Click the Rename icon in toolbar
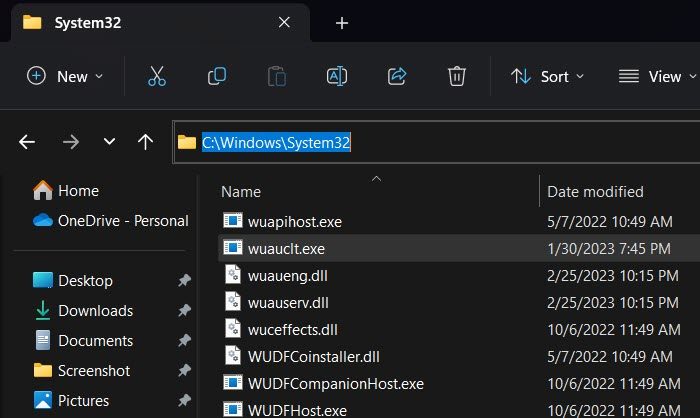700x418 pixels. 336,76
